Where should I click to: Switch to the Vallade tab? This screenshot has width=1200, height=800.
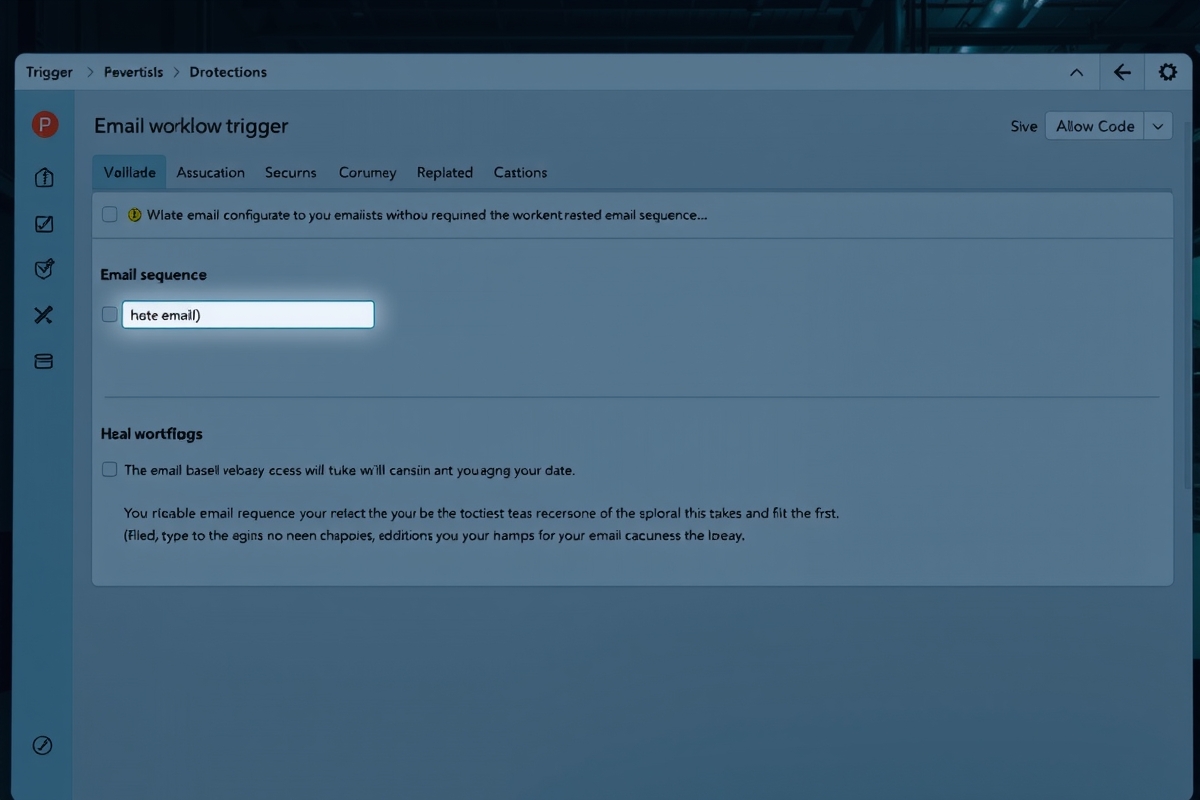(x=129, y=172)
